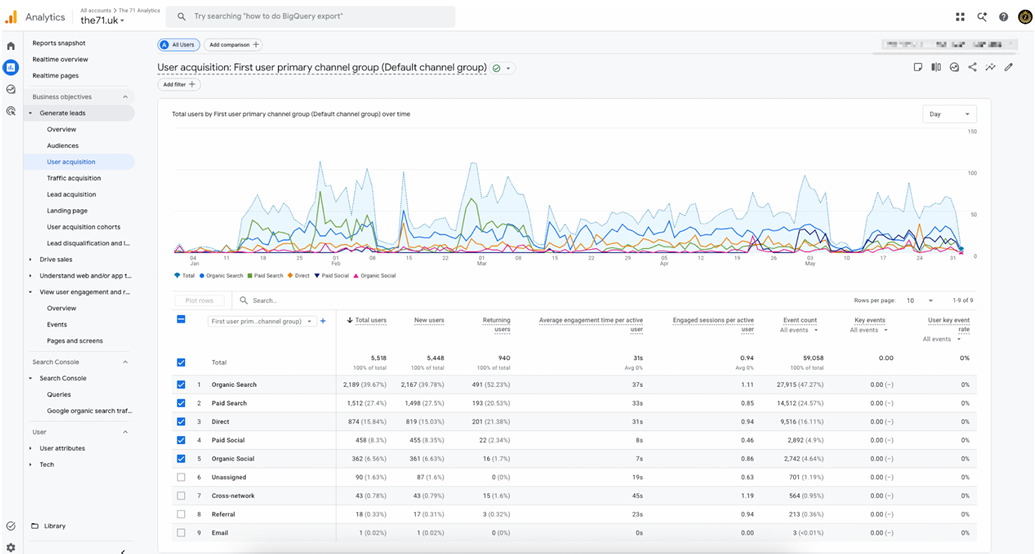The image size is (1035, 554).
Task: Check the Email row checkbox
Action: tap(181, 532)
